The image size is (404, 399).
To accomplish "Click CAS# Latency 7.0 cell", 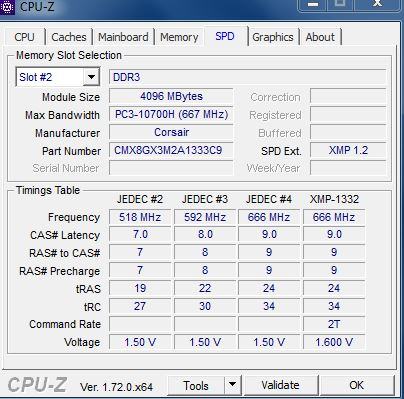I will click(140, 234).
